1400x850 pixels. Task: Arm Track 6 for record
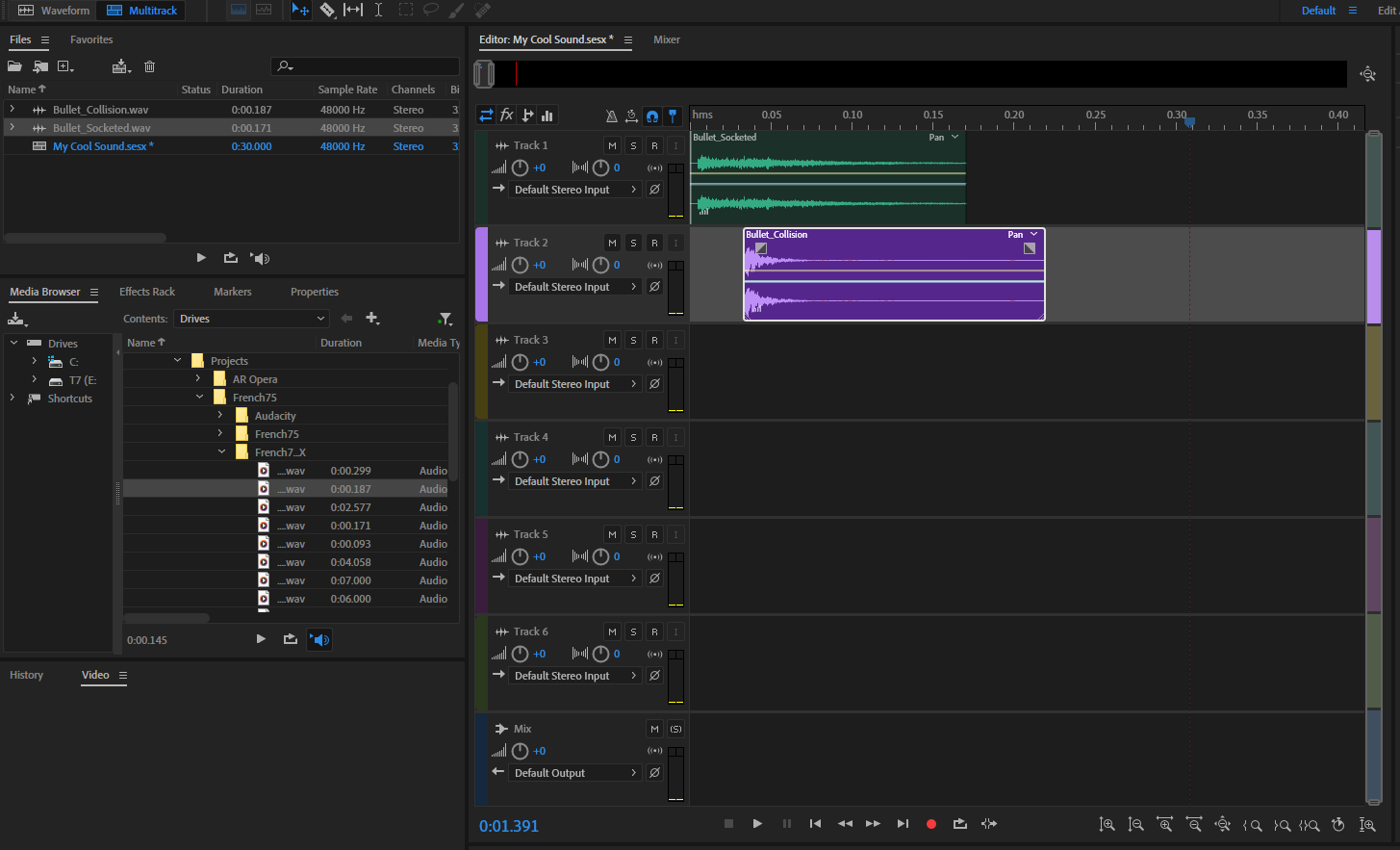[654, 631]
